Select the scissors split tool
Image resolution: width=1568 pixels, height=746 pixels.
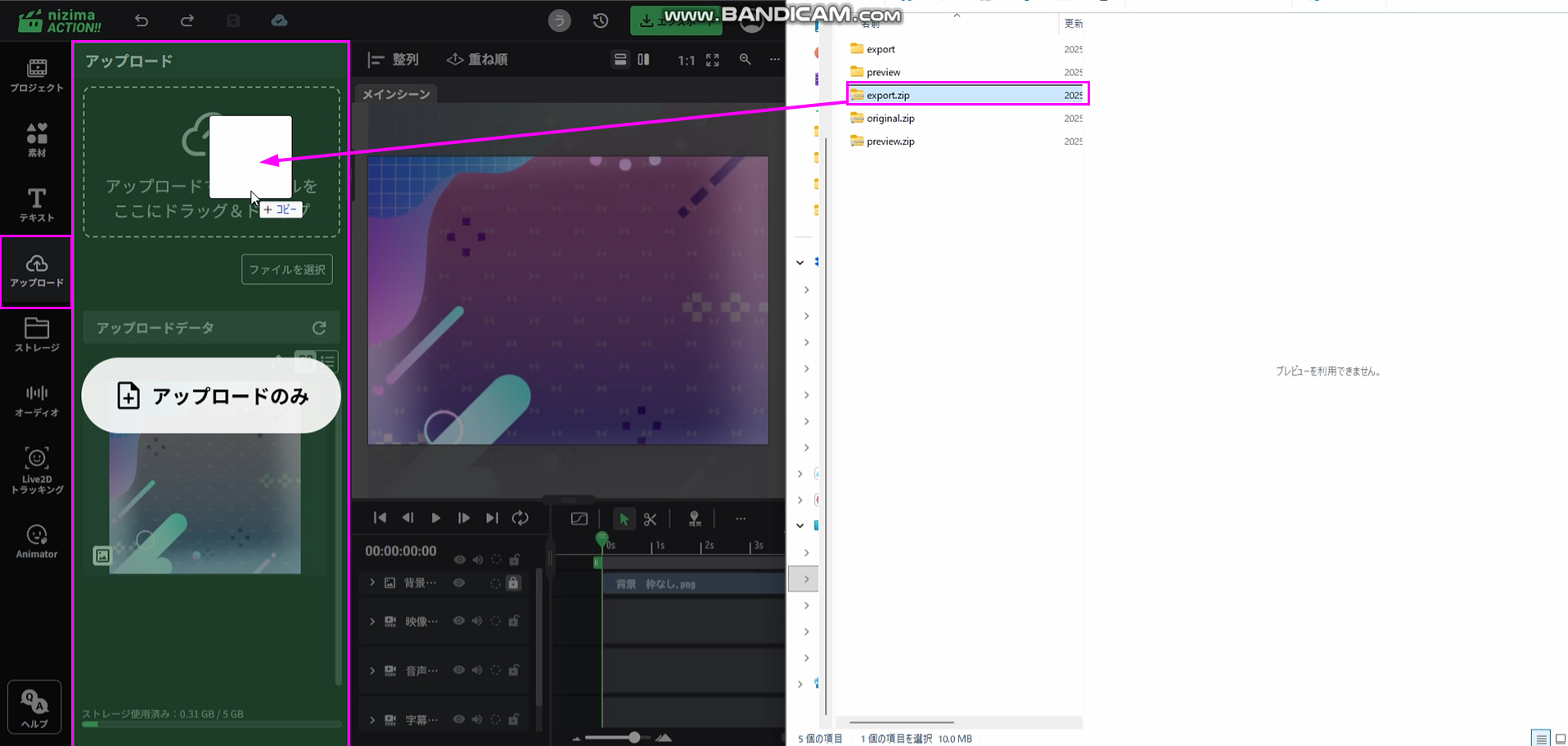[x=650, y=519]
